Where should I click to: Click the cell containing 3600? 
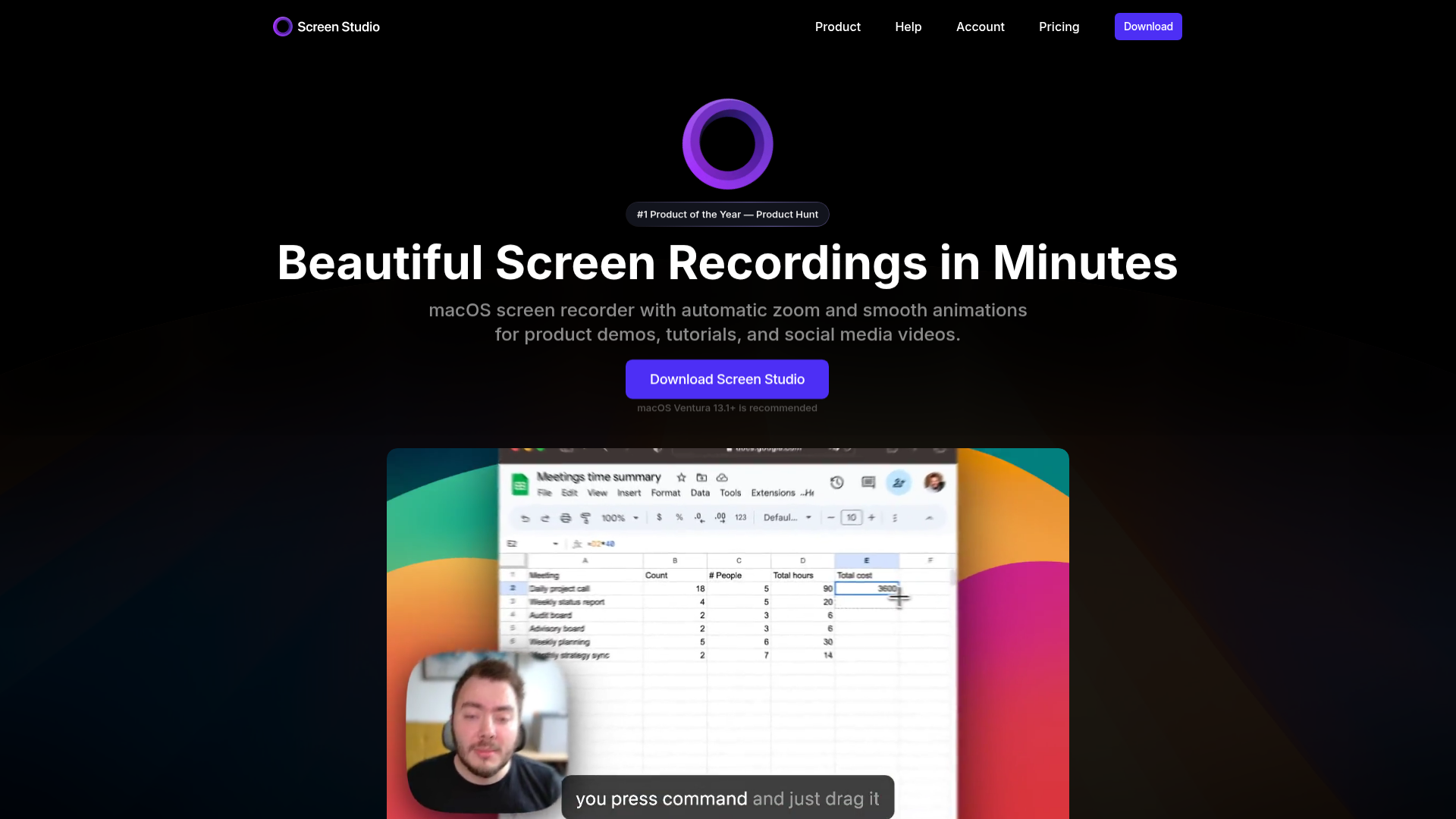867,588
